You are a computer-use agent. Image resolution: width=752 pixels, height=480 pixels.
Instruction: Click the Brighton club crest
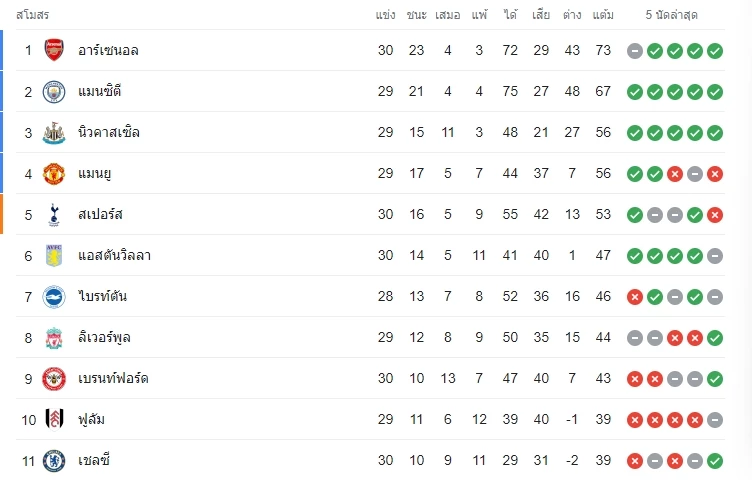(x=54, y=296)
